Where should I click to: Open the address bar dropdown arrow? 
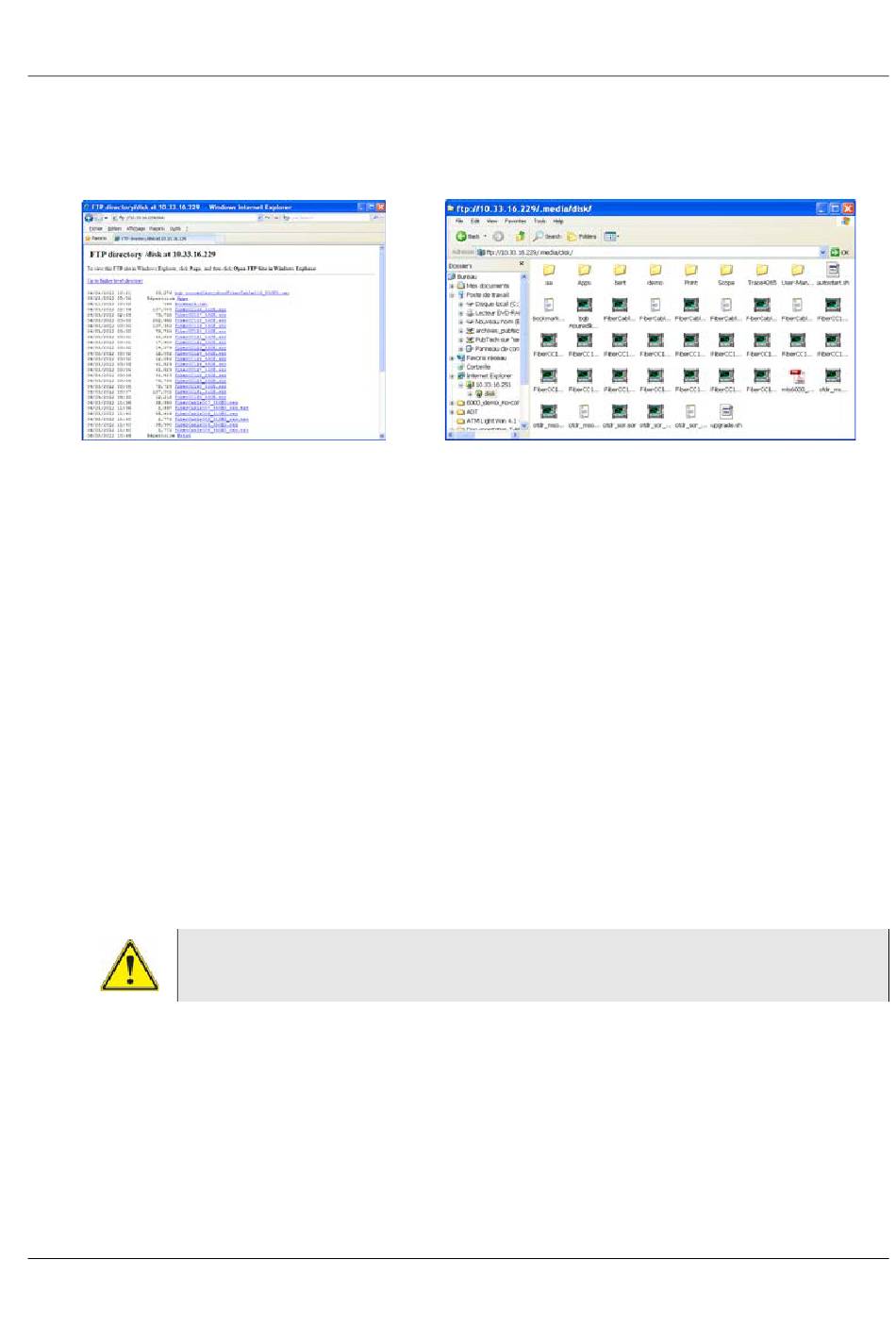[x=822, y=252]
